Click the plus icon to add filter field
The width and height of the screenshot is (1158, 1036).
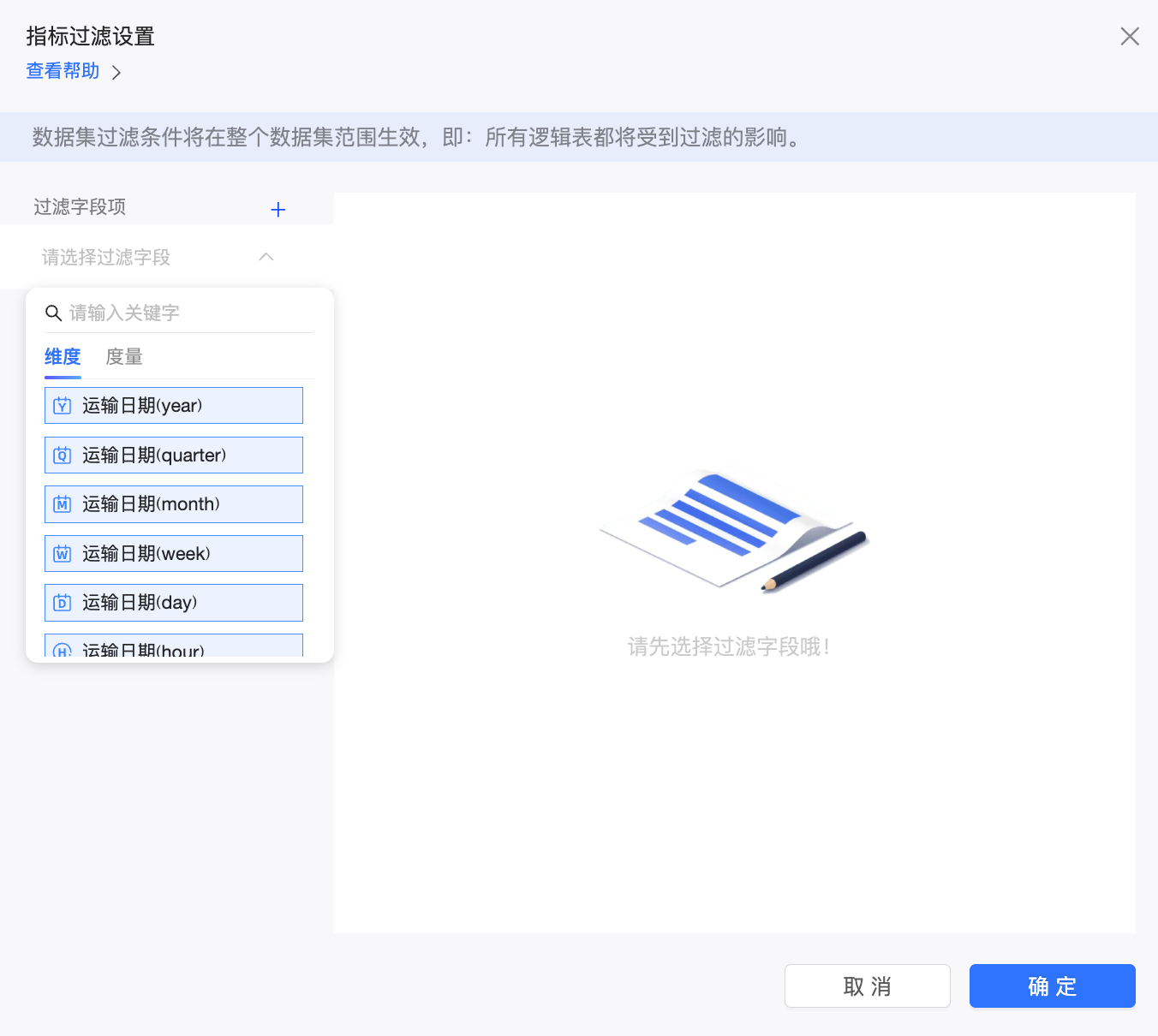tap(278, 210)
